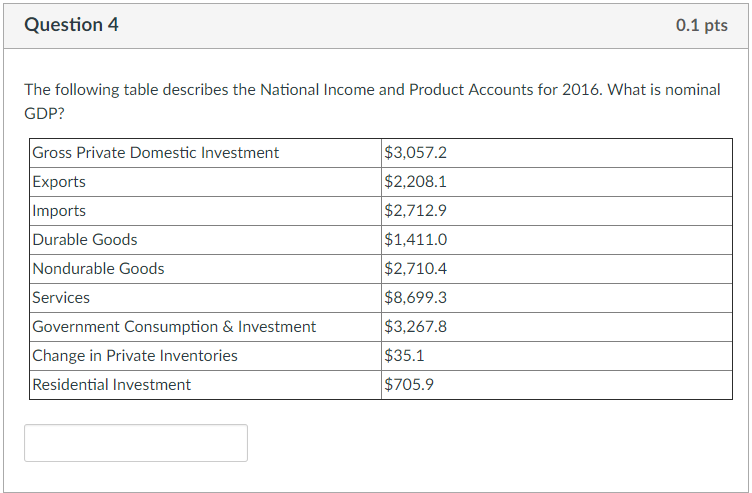Screen dimensions: 752x493
Task: Click the $3,267.8 value
Action: [415, 327]
